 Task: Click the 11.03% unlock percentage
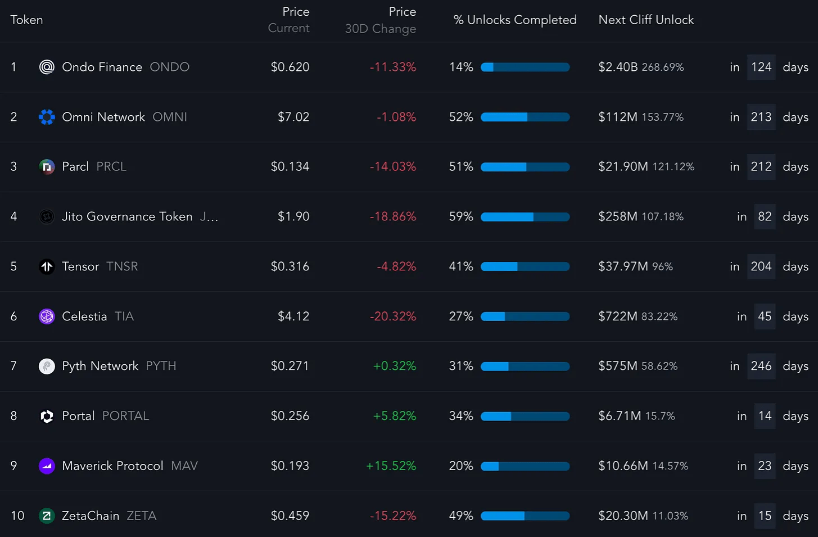pos(670,516)
